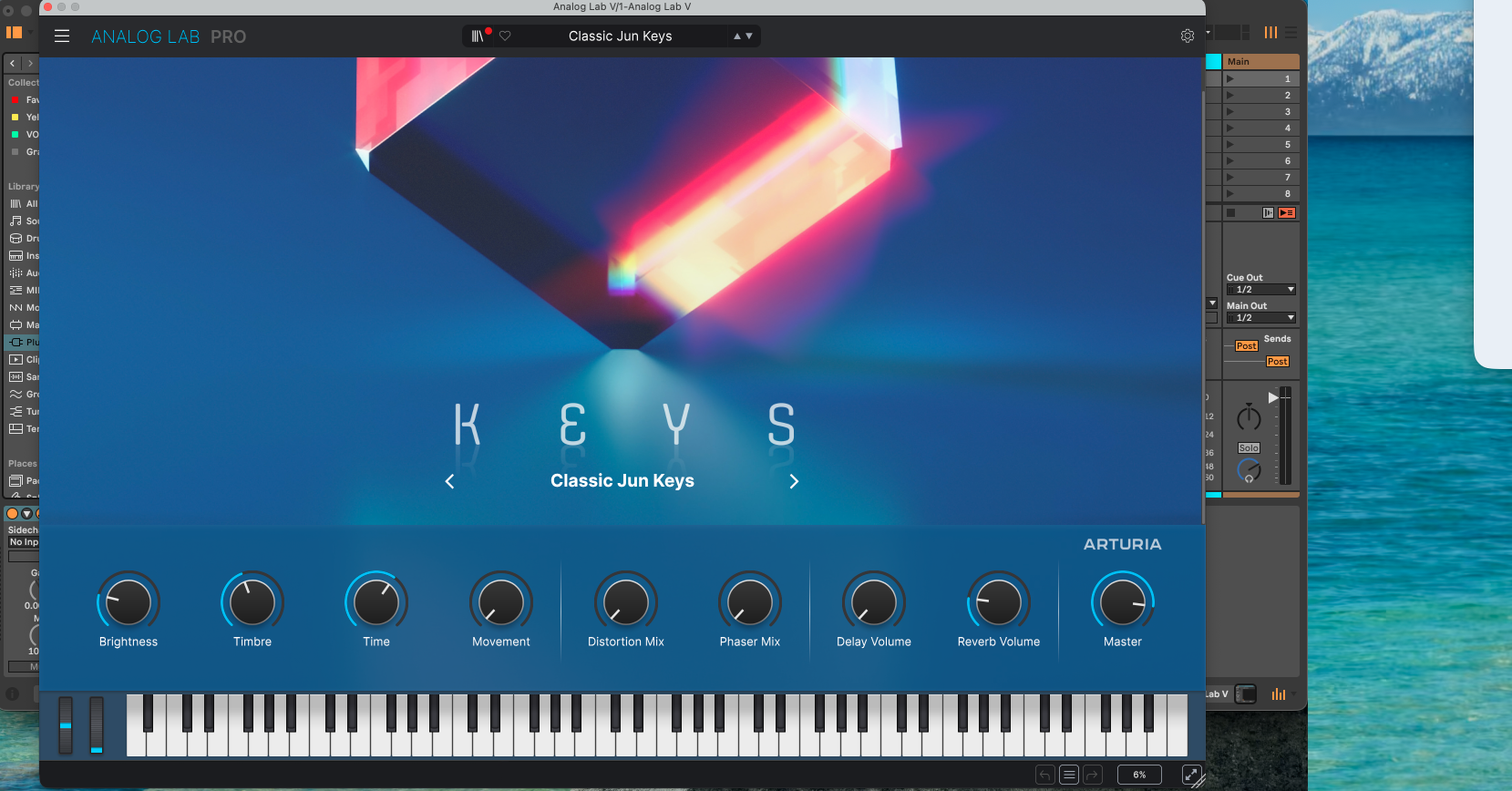
Task: Click the browser forward arrow
Action: coord(30,64)
